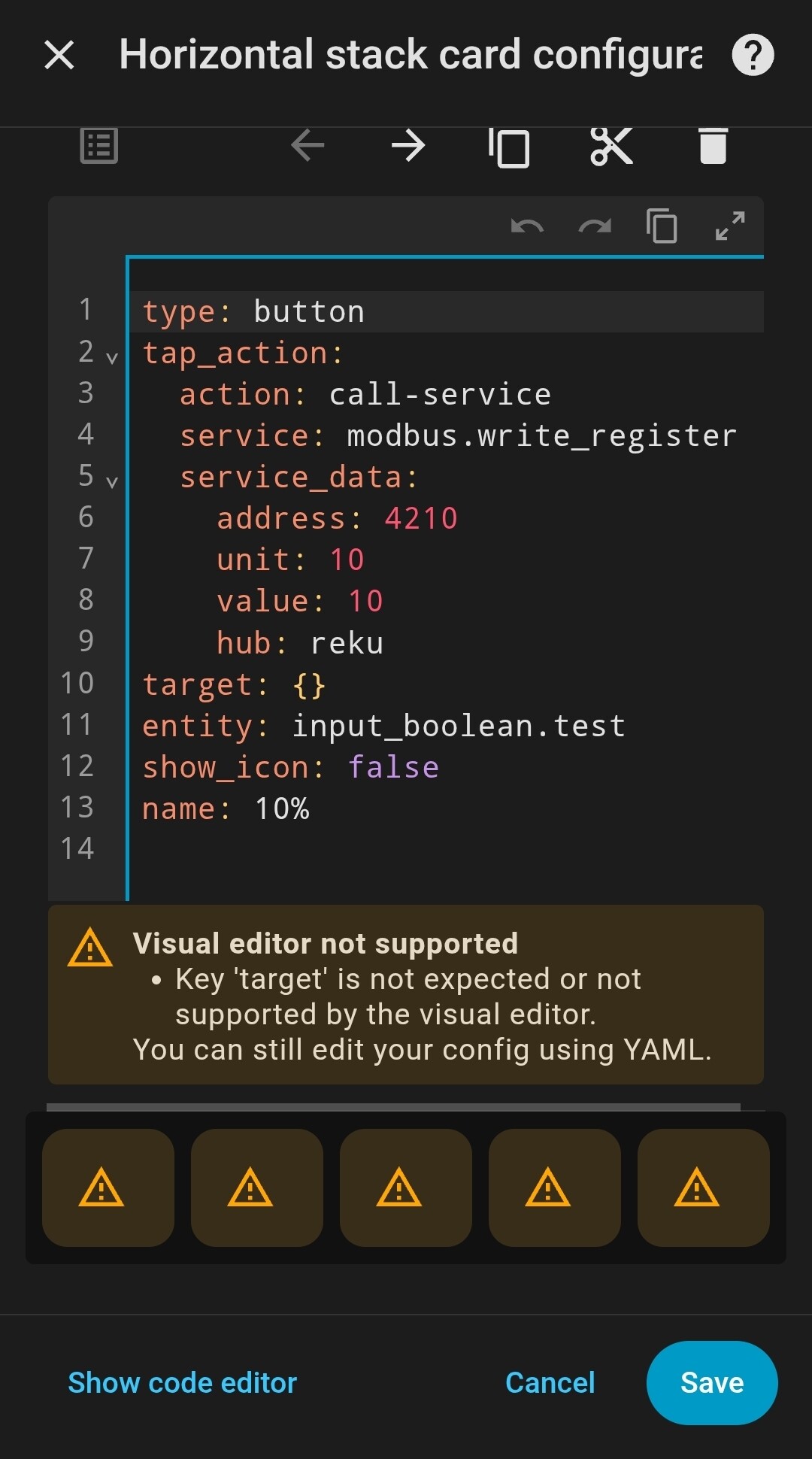
Task: Redo the YAML edit
Action: (595, 226)
